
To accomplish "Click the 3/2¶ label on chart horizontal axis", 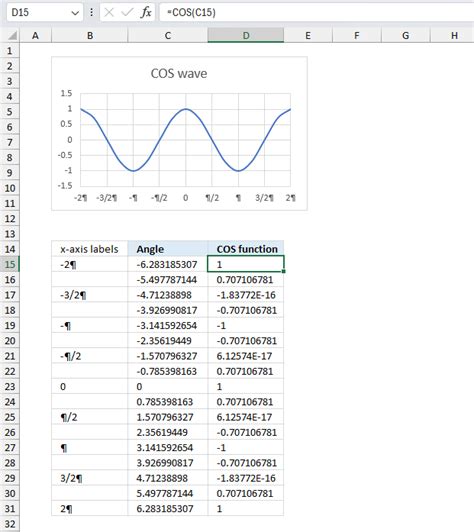I will coord(264,198).
